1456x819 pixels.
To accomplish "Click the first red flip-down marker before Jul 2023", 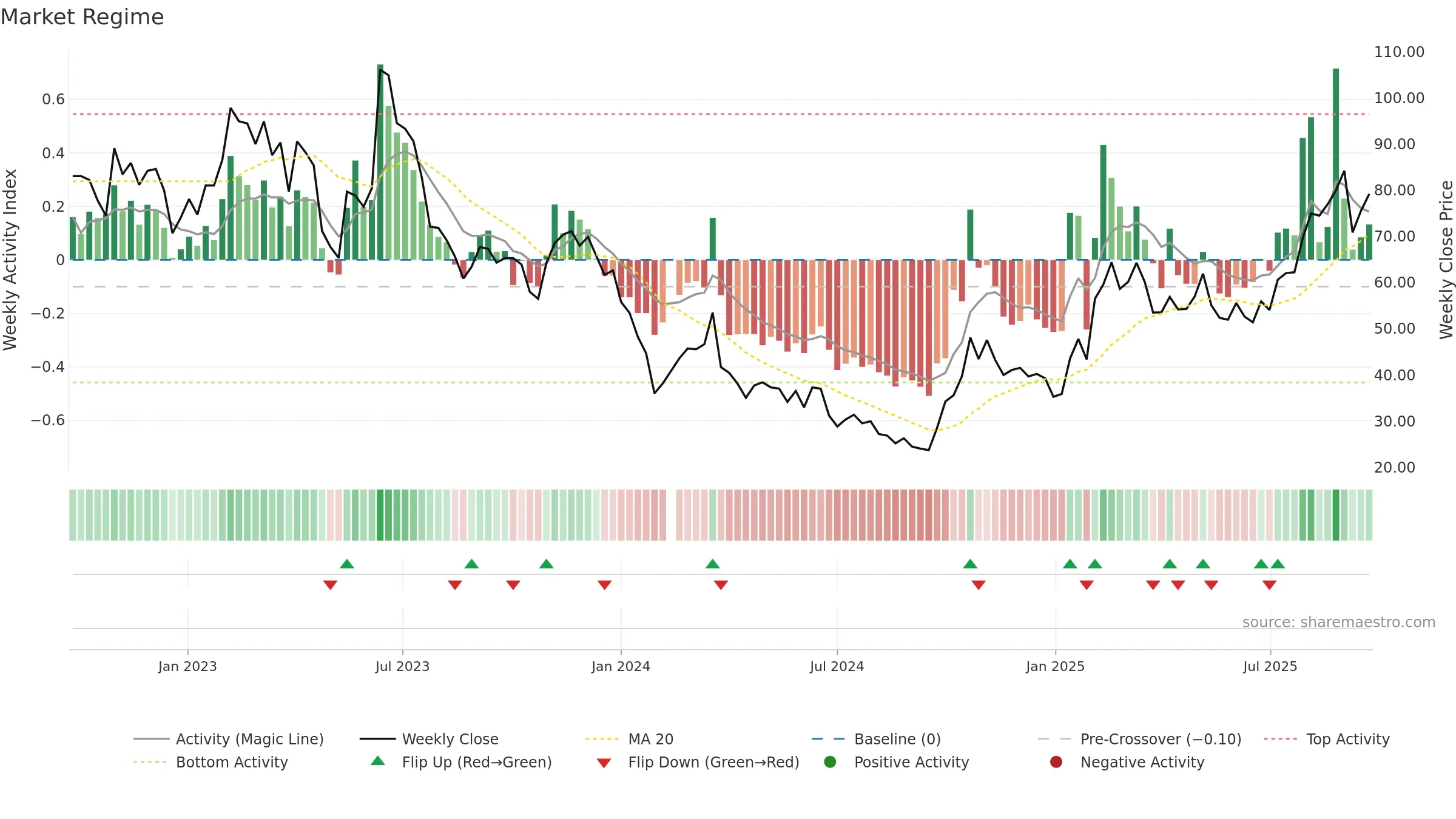I will pos(330,585).
